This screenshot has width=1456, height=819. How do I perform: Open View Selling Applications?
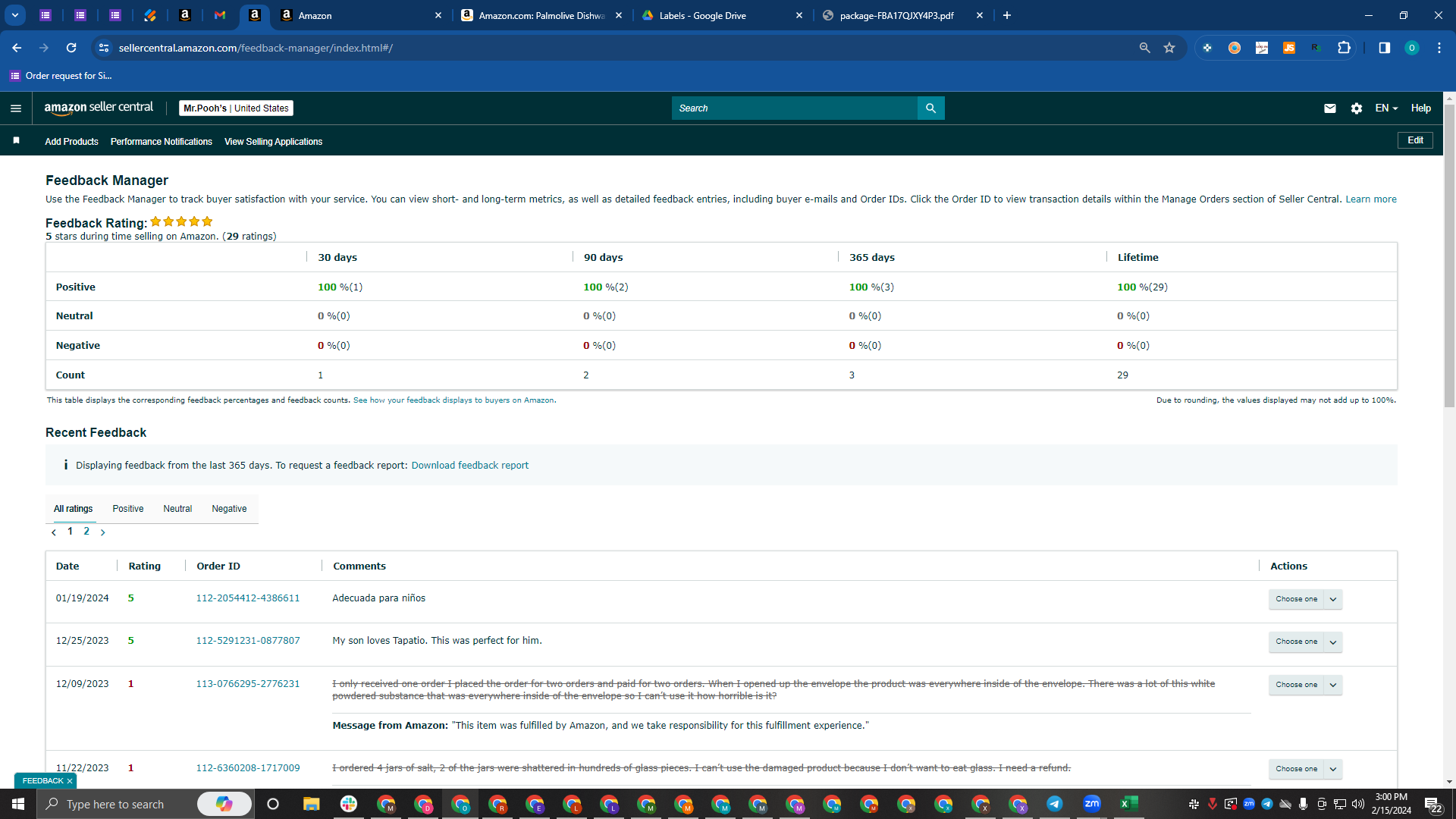click(x=273, y=142)
